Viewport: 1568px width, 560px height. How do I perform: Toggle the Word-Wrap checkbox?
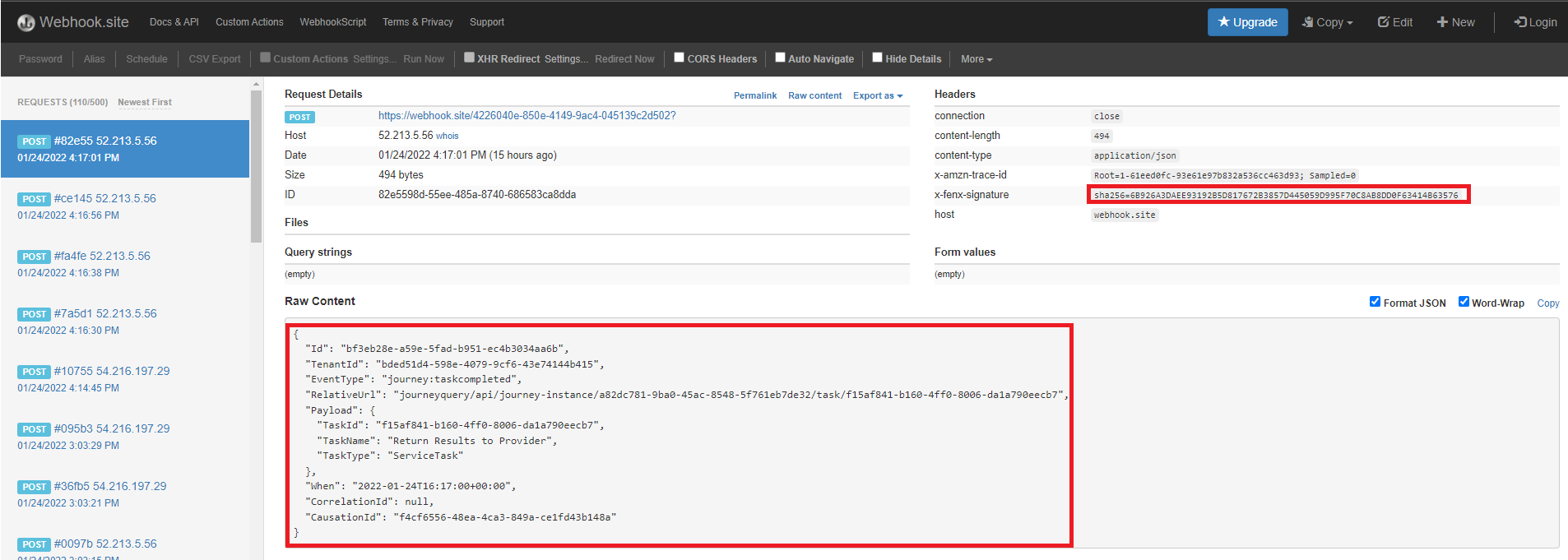[x=1464, y=301]
